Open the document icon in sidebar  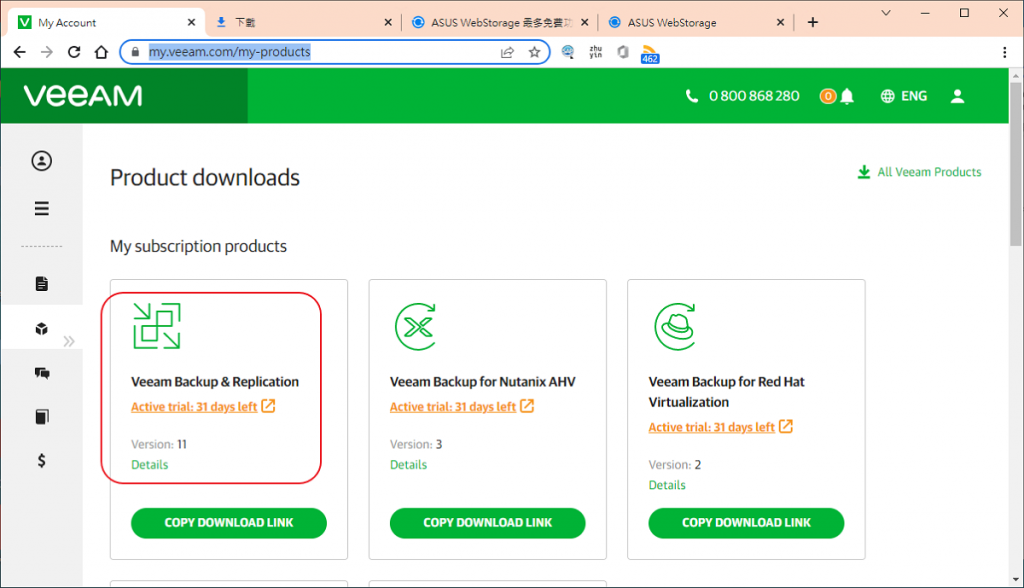pyautogui.click(x=42, y=284)
